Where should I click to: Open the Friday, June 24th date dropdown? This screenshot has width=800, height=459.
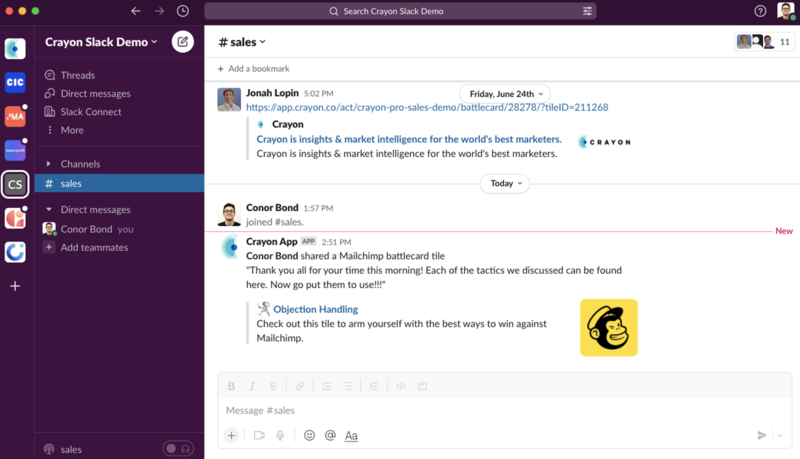coord(507,94)
